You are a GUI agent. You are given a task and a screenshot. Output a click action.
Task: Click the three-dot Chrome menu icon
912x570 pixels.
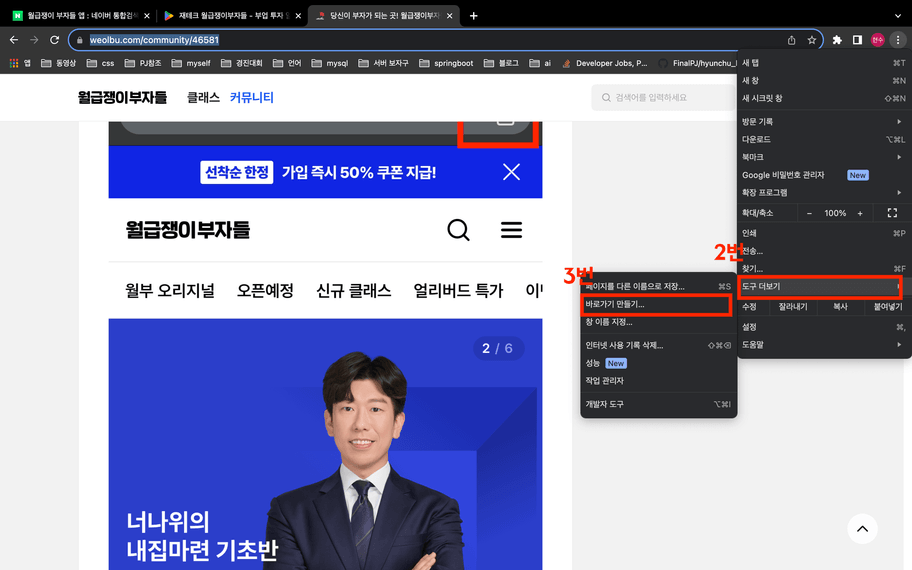click(897, 40)
